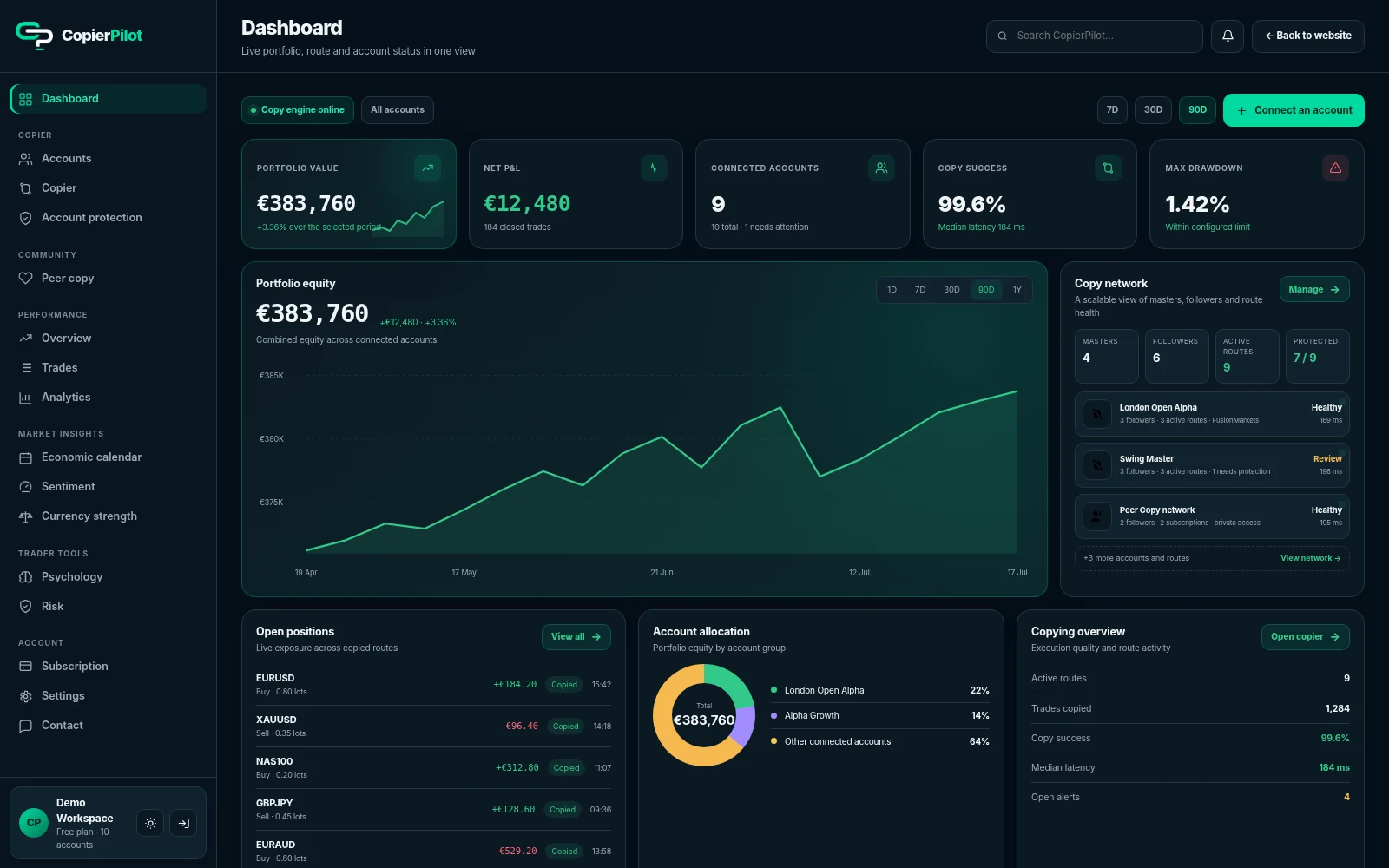The height and width of the screenshot is (868, 1389).
Task: Open the EURUSD Buy 0.80 lots position
Action: [433, 685]
